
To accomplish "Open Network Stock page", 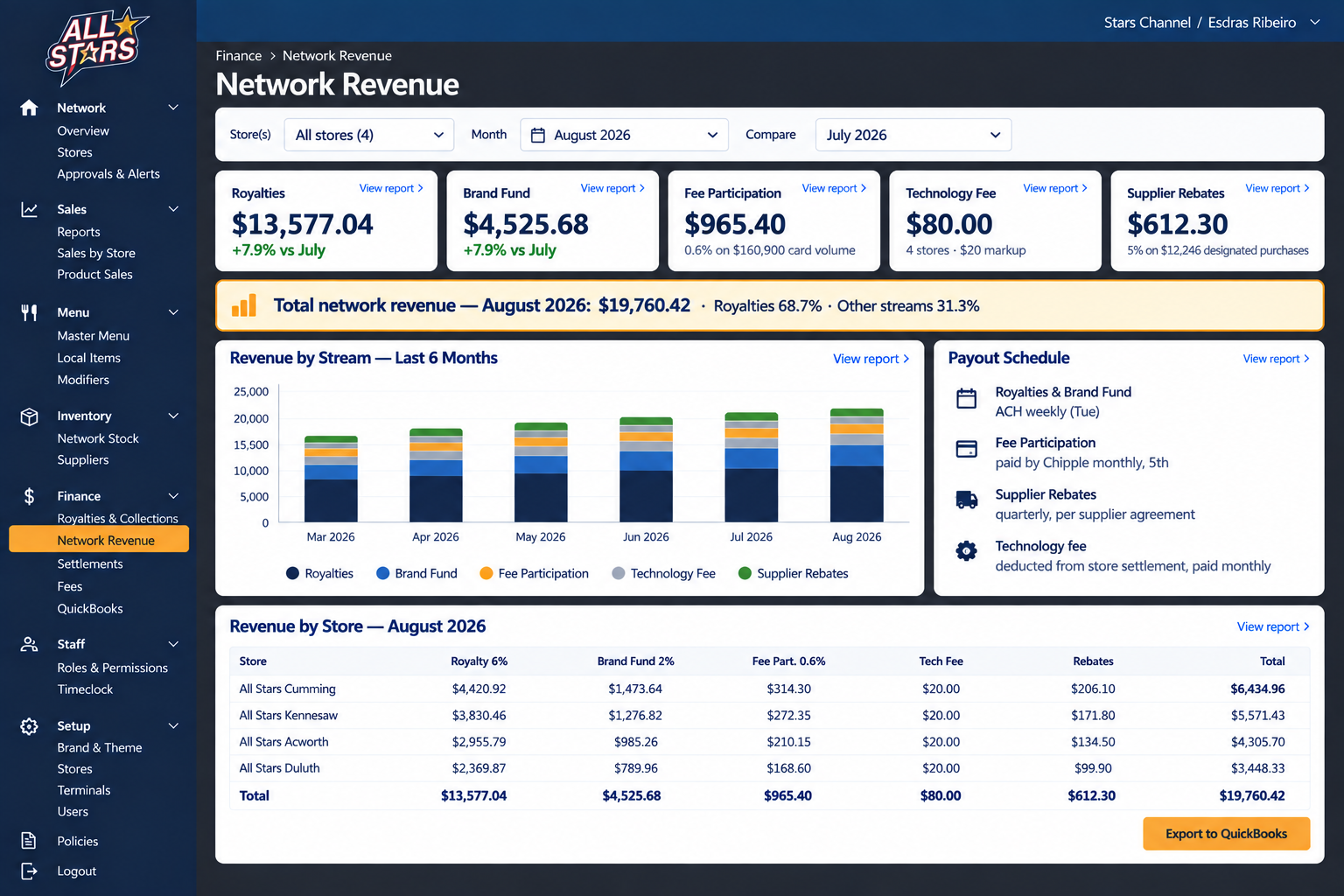I will (98, 438).
